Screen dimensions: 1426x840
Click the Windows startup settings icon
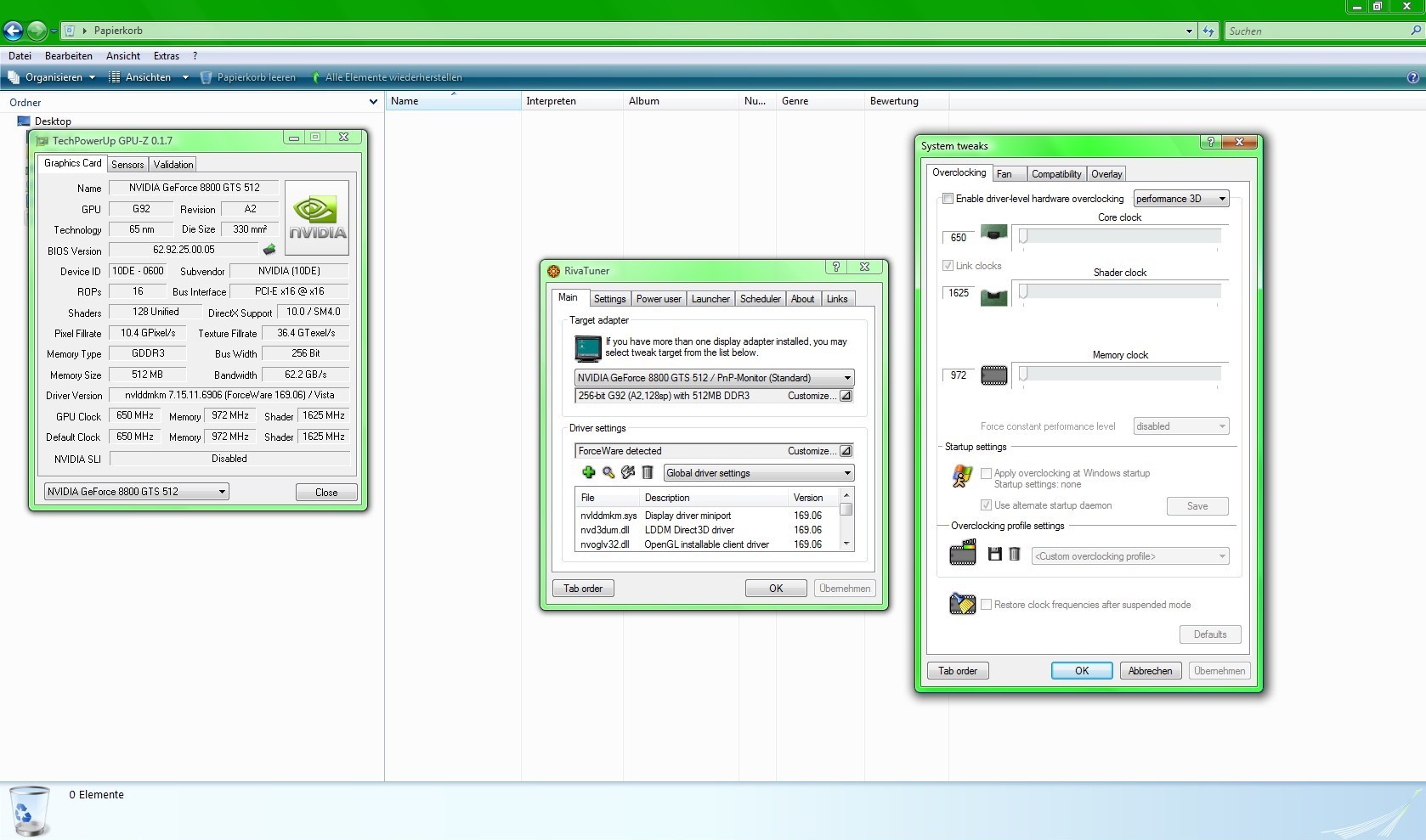[962, 476]
